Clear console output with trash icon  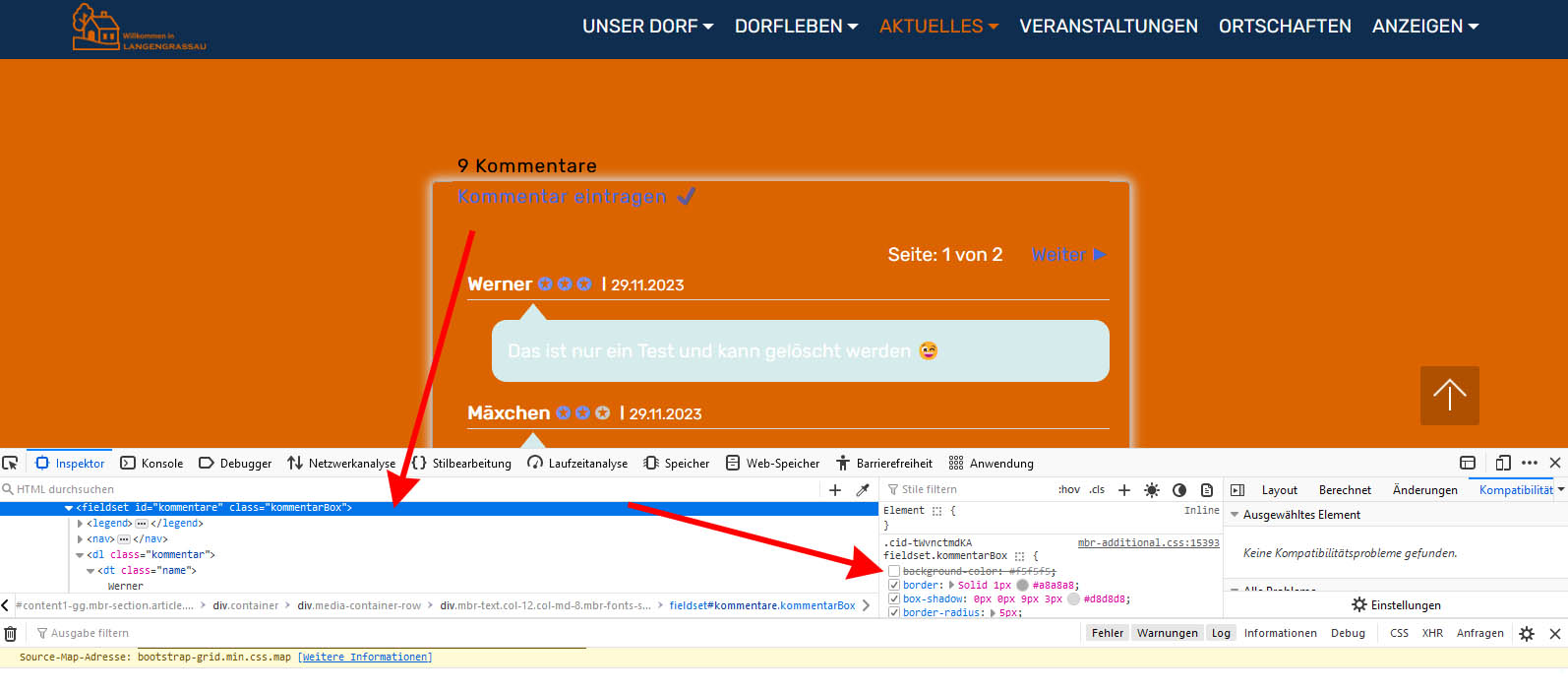click(11, 633)
